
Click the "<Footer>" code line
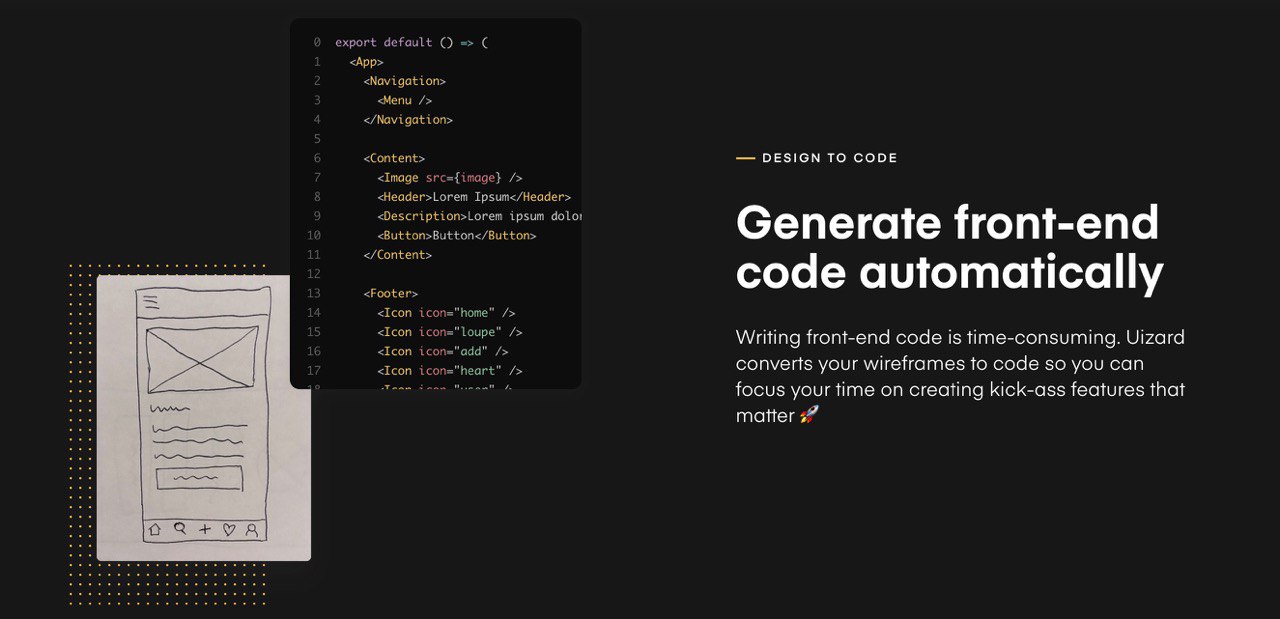[x=391, y=293]
